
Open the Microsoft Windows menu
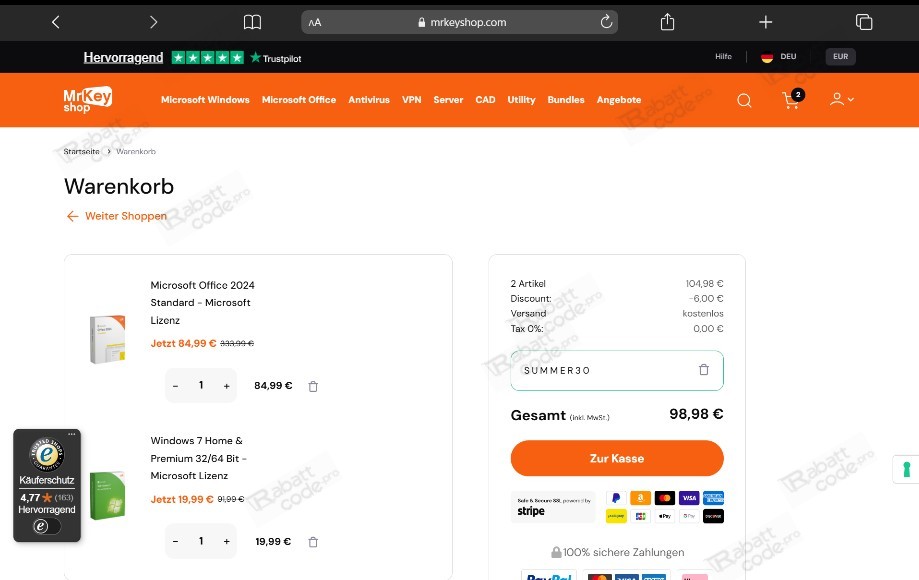click(x=205, y=100)
